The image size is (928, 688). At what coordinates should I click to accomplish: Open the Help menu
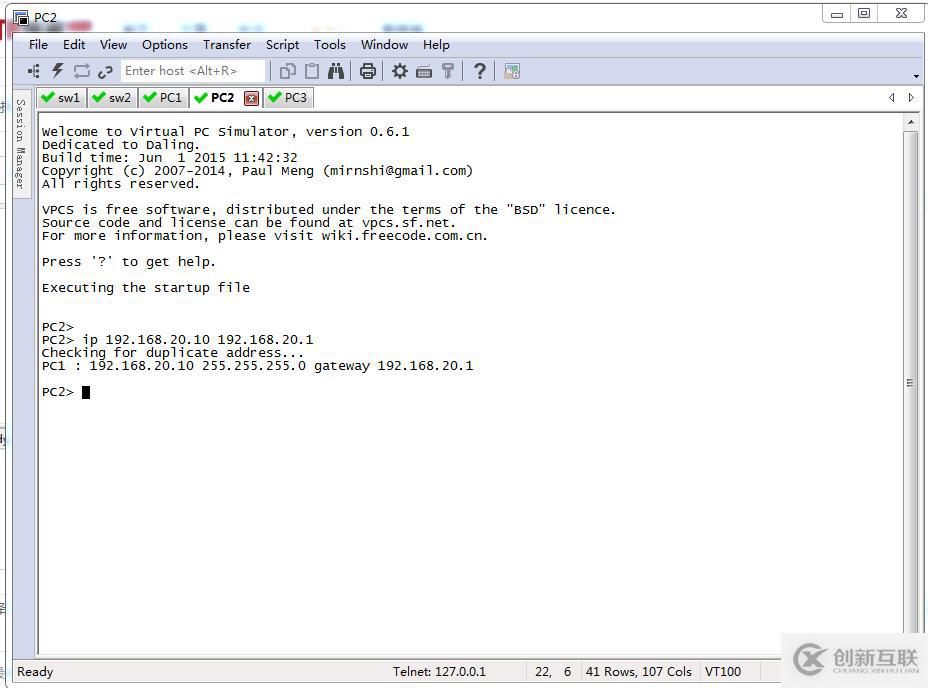point(436,45)
